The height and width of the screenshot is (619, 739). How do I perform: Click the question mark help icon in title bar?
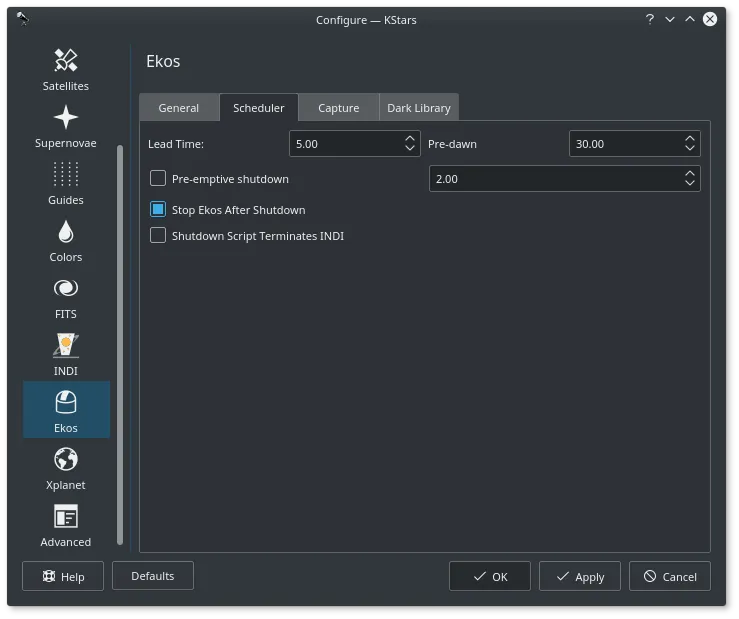(x=650, y=19)
